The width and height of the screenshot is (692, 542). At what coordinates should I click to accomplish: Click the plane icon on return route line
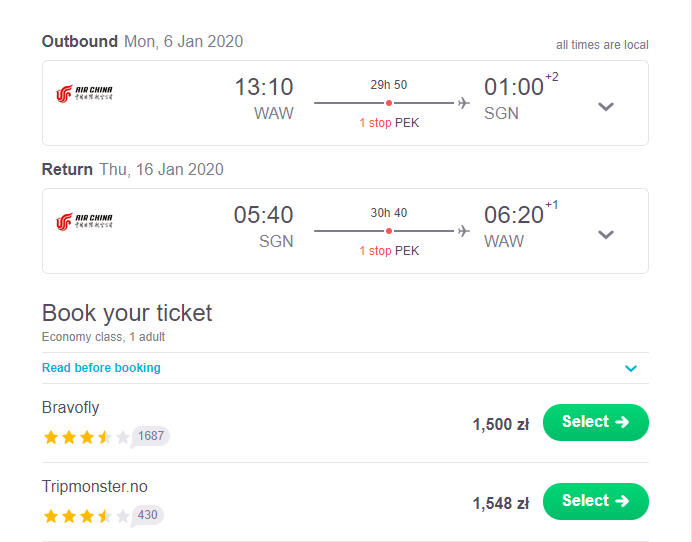point(463,231)
